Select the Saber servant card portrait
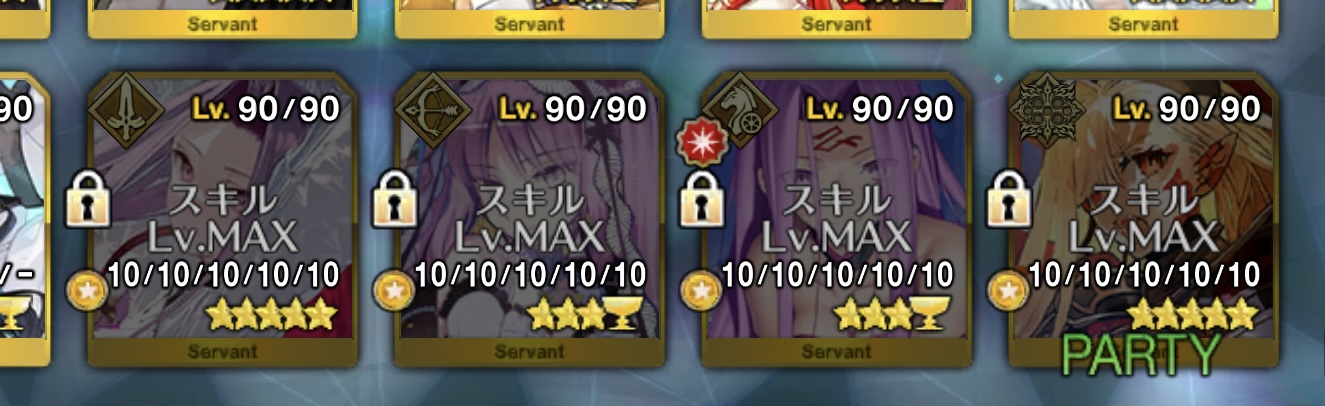 pyautogui.click(x=222, y=212)
